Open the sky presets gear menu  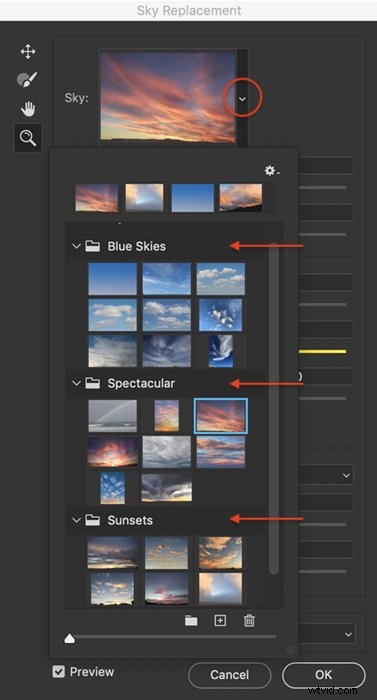tap(271, 171)
